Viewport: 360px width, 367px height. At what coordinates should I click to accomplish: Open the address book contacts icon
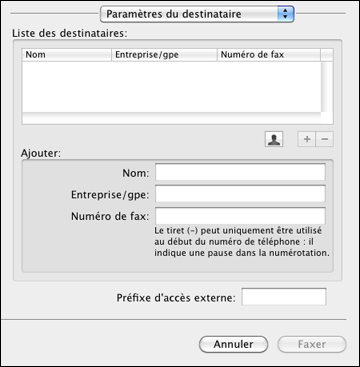pos(274,139)
